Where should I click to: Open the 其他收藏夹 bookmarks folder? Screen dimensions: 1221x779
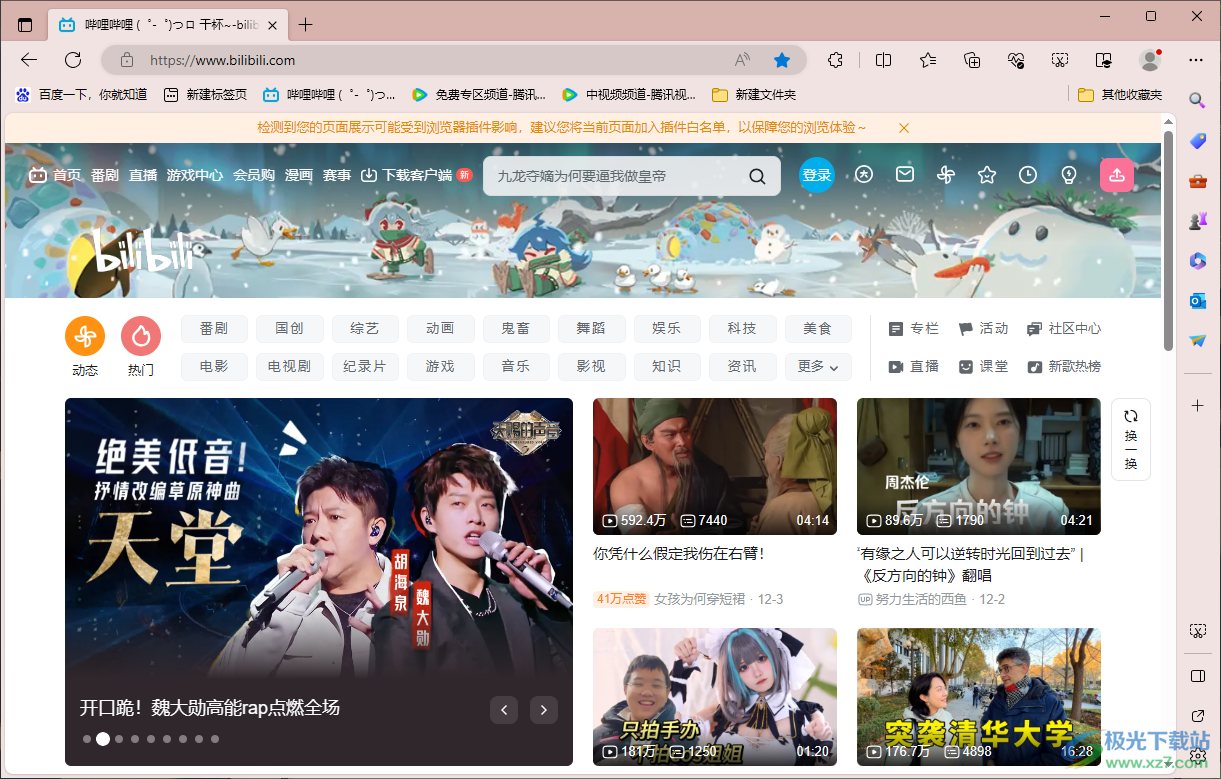click(1120, 95)
